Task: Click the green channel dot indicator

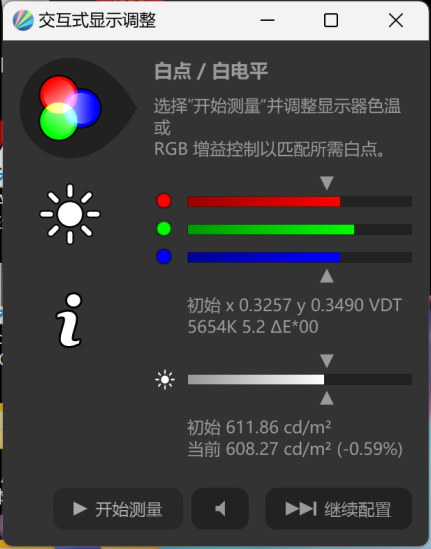Action: pyautogui.click(x=164, y=229)
